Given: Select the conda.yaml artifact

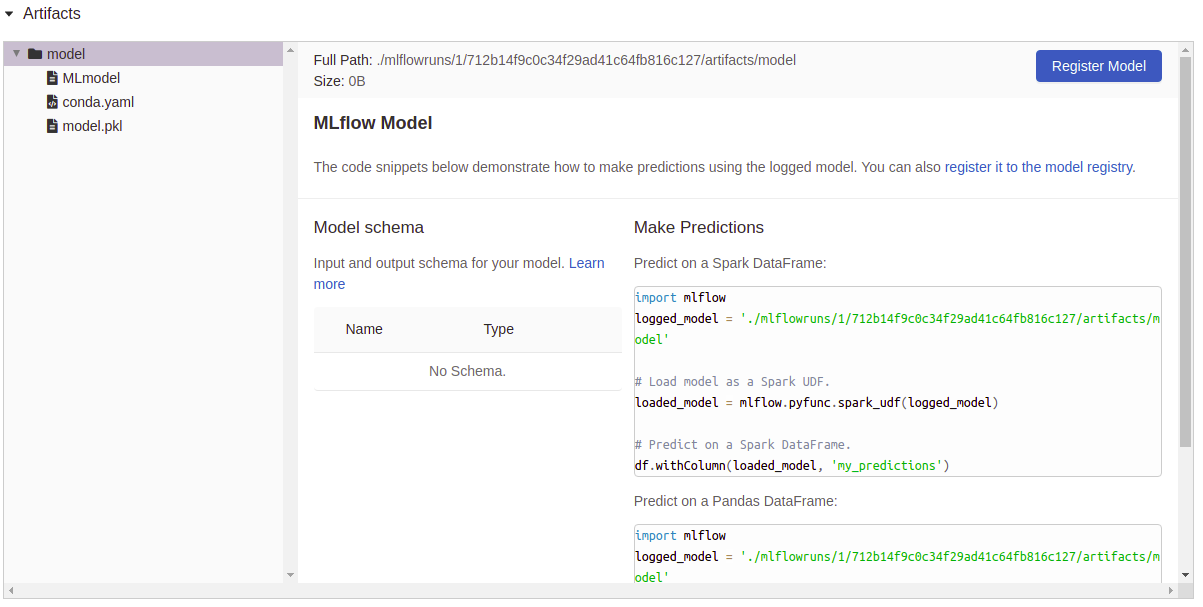Looking at the screenshot, I should pos(99,101).
